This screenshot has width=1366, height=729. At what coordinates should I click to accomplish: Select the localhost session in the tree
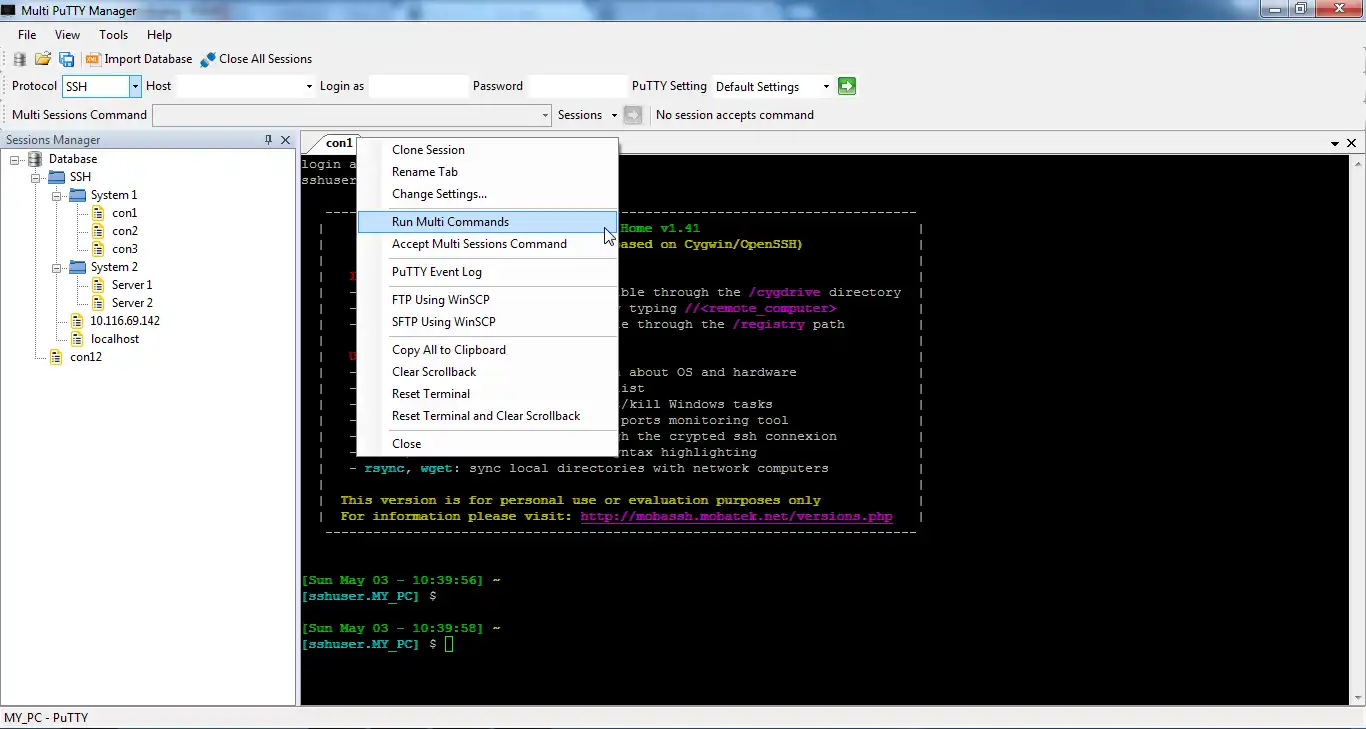[114, 339]
